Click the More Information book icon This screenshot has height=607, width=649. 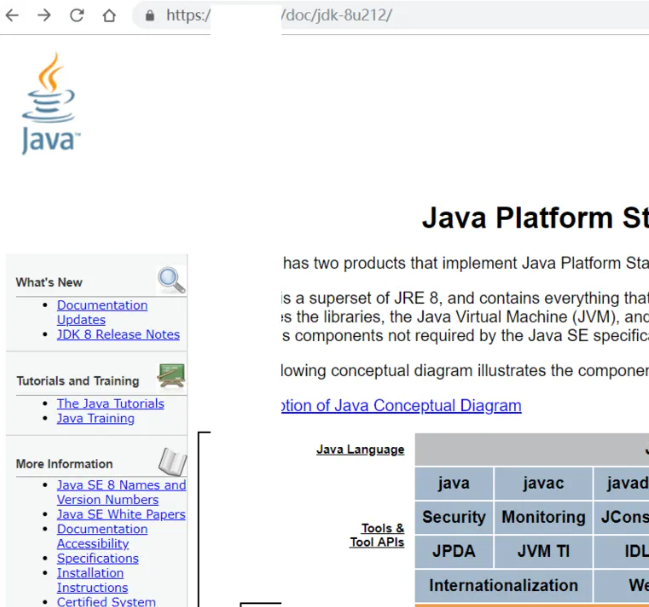tap(172, 461)
